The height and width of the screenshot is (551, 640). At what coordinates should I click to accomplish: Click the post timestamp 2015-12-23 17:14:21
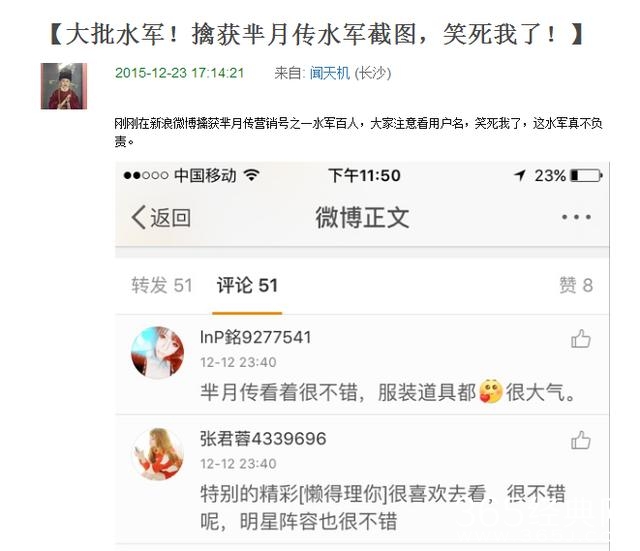180,73
